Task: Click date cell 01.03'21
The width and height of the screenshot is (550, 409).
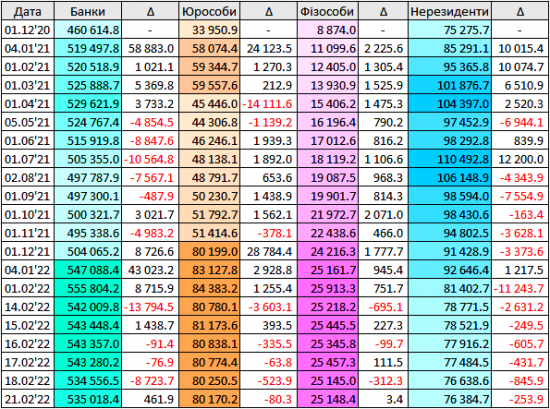Action: tap(27, 85)
